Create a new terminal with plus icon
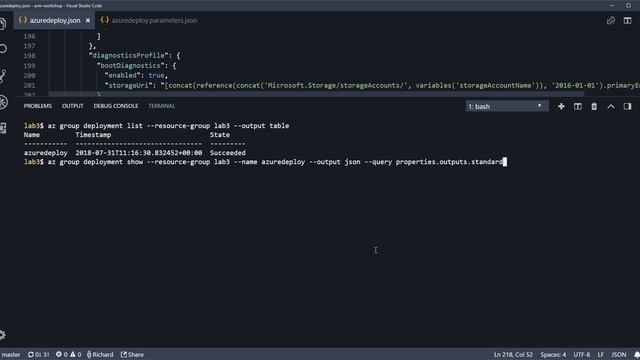640x360 pixels. click(x=561, y=107)
